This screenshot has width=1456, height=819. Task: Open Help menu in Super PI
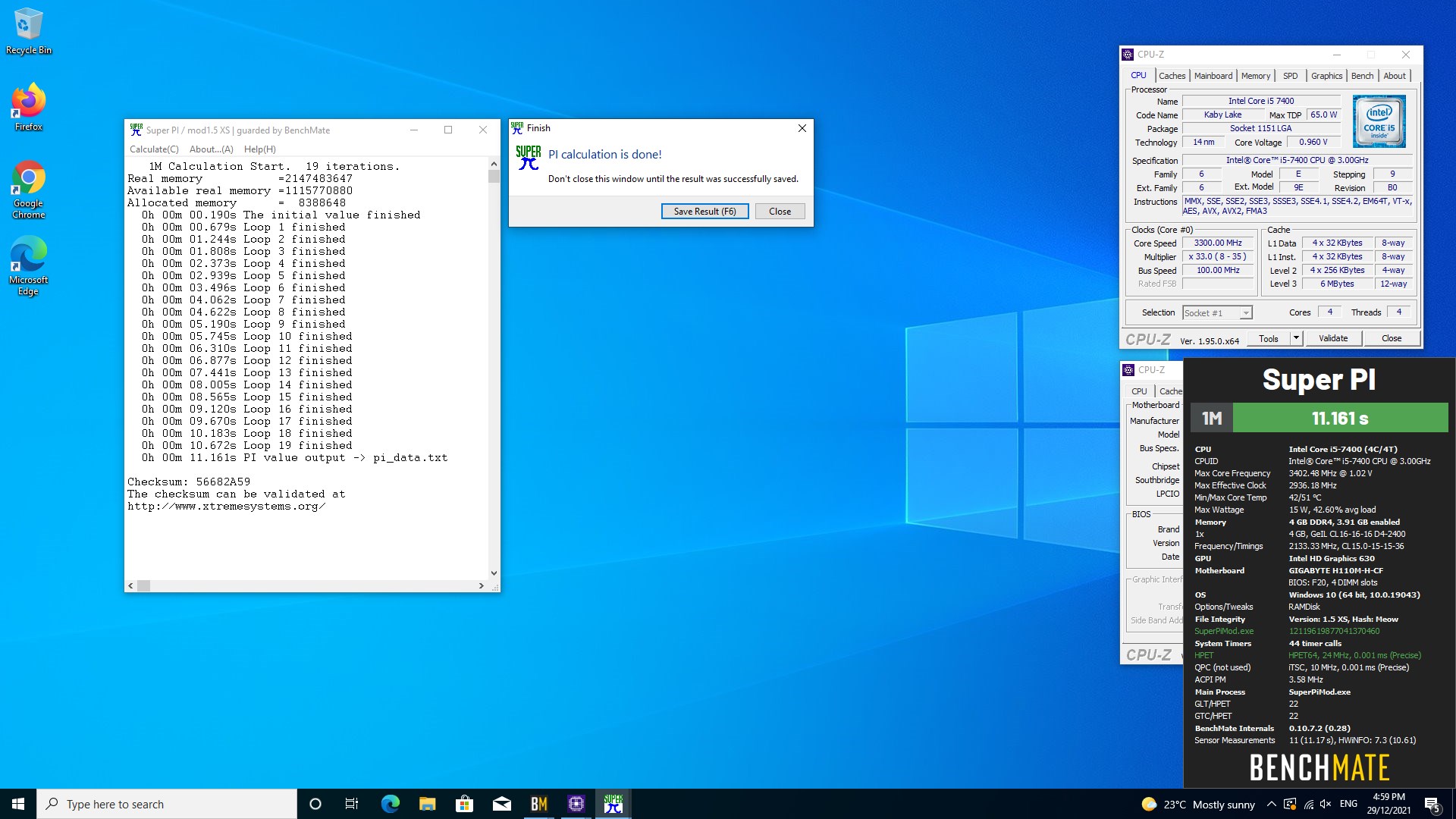pos(260,149)
